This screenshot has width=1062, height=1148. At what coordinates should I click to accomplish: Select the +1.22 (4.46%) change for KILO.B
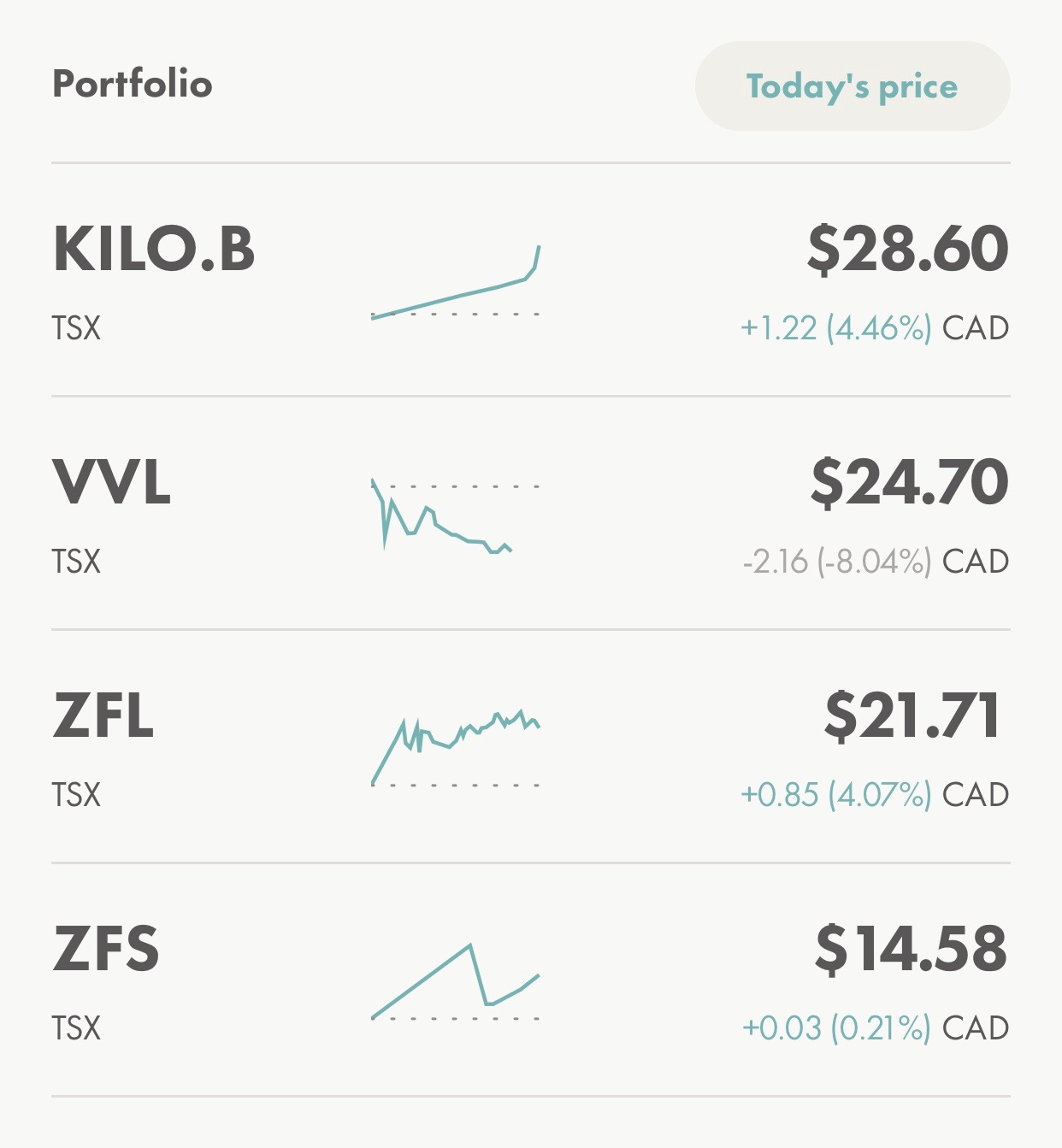pos(835,328)
